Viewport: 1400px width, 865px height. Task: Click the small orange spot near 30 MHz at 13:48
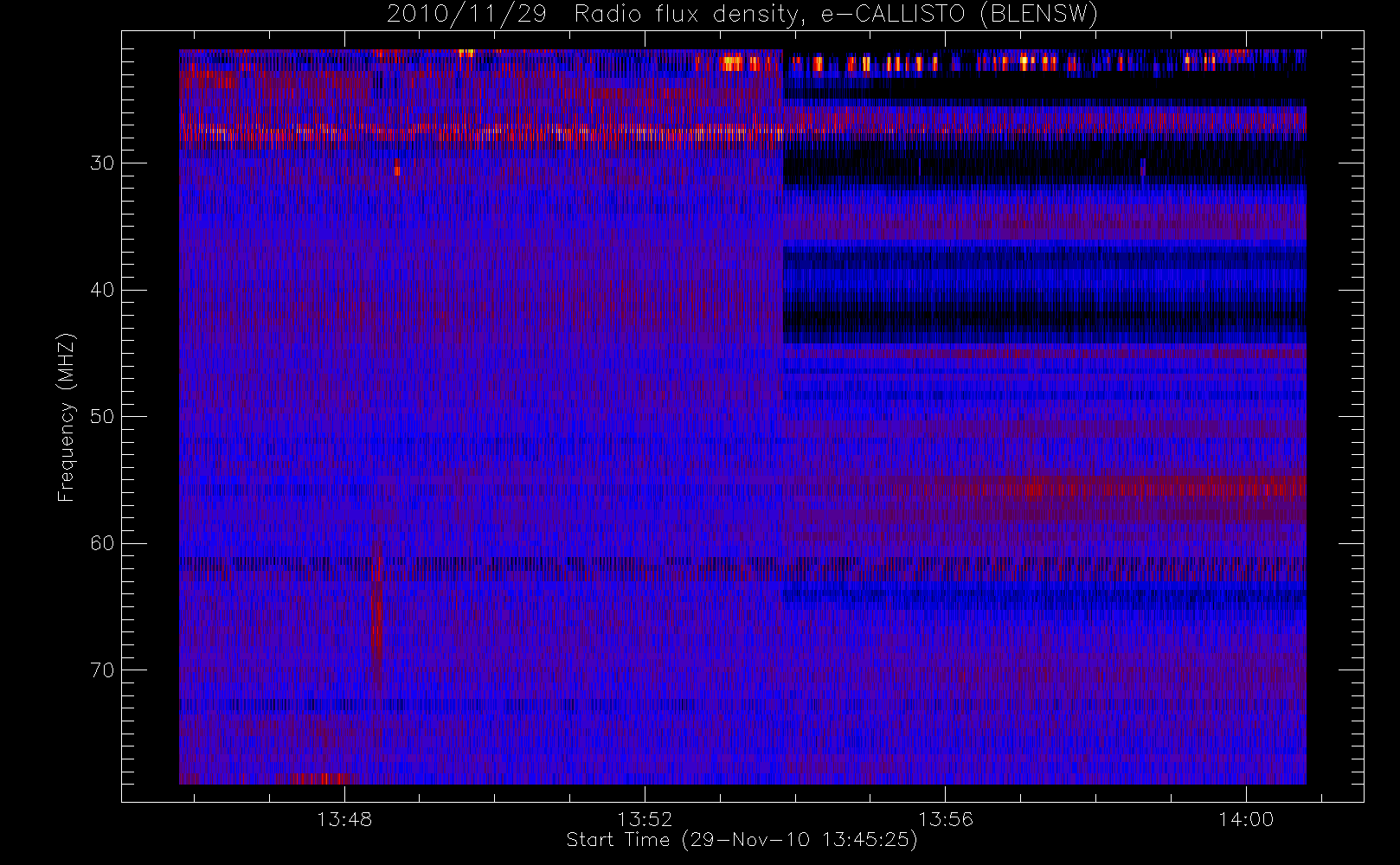tap(397, 169)
